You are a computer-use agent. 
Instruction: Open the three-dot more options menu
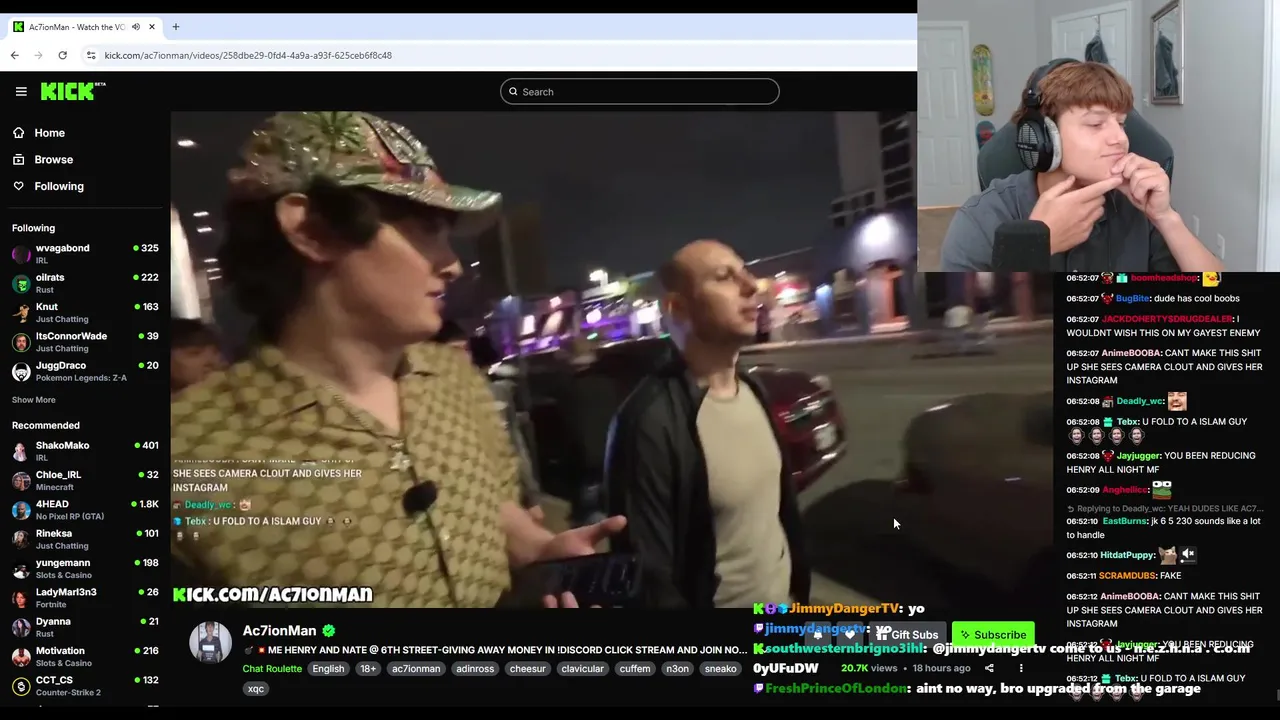pos(1021,668)
